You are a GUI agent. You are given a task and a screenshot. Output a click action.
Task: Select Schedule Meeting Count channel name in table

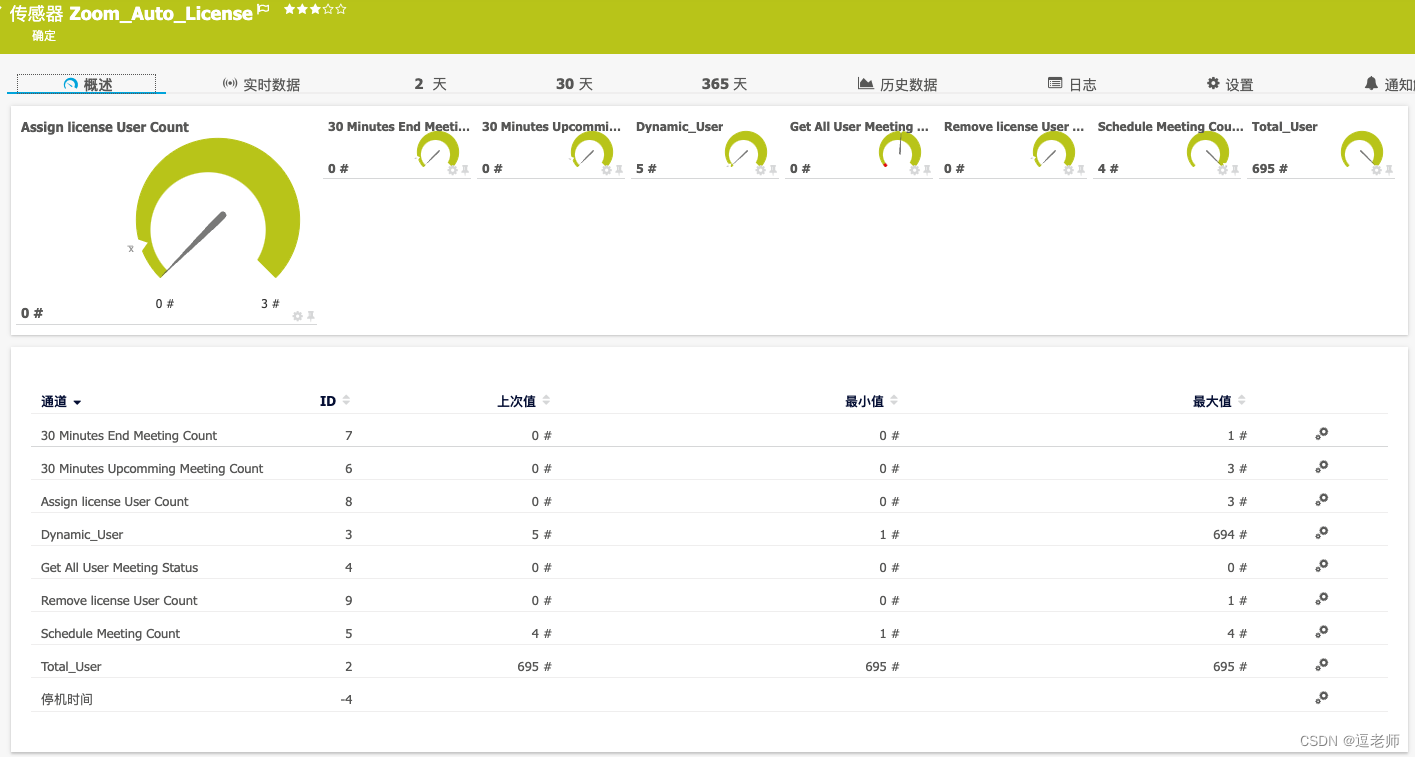tap(110, 634)
